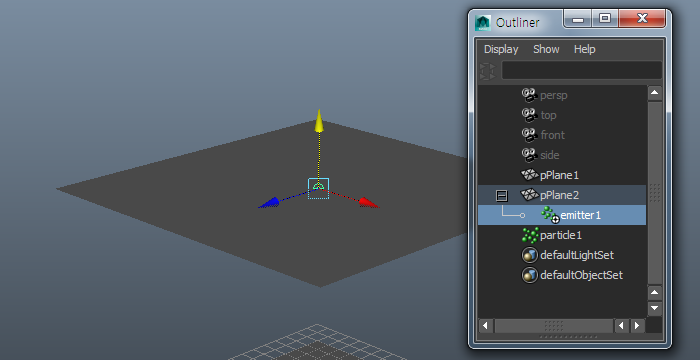
Task: Open the Show menu in Outliner
Action: (546, 49)
